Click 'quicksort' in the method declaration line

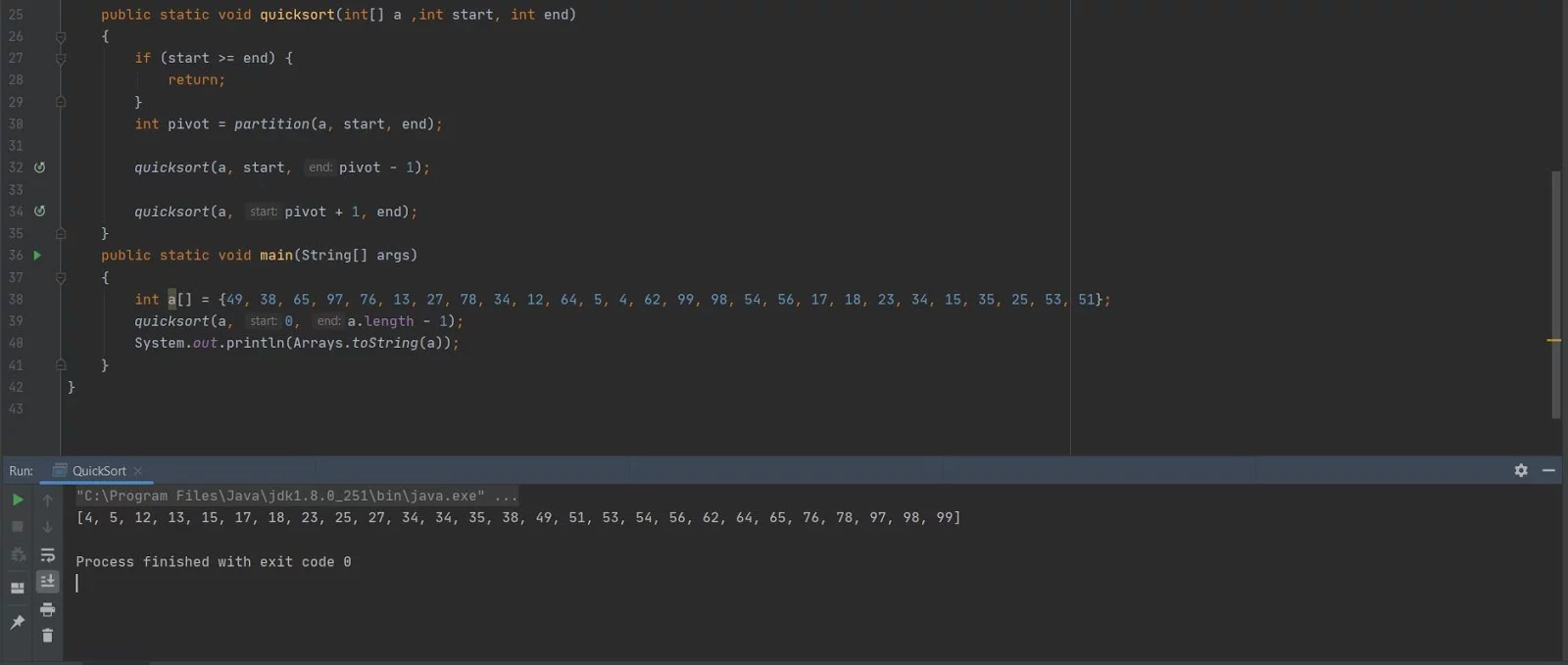tap(297, 15)
